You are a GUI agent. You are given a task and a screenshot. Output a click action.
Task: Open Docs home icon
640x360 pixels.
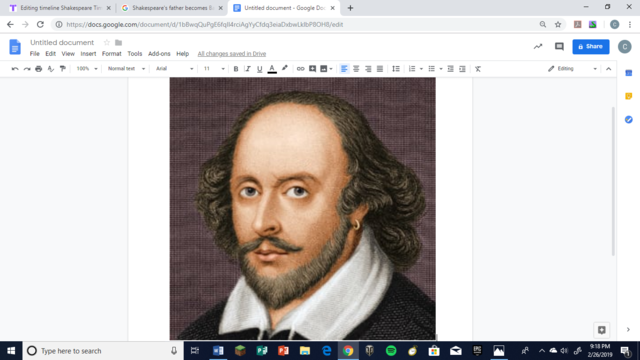(x=15, y=47)
